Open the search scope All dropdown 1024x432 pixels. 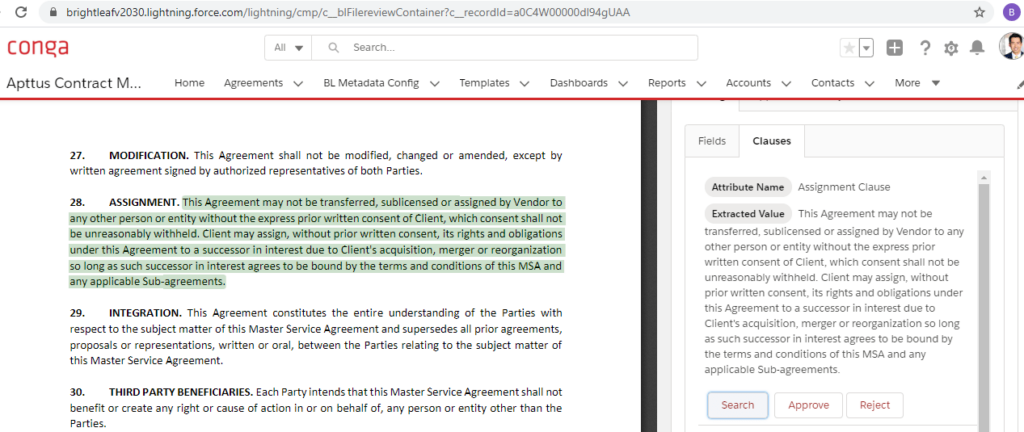(x=288, y=47)
